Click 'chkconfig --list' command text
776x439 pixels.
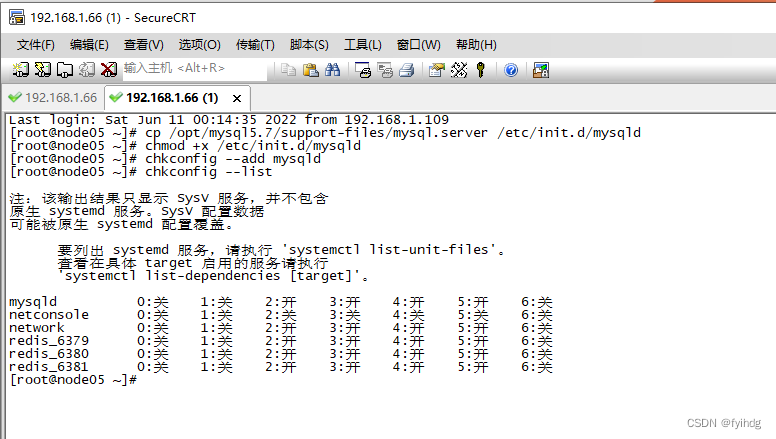point(208,172)
